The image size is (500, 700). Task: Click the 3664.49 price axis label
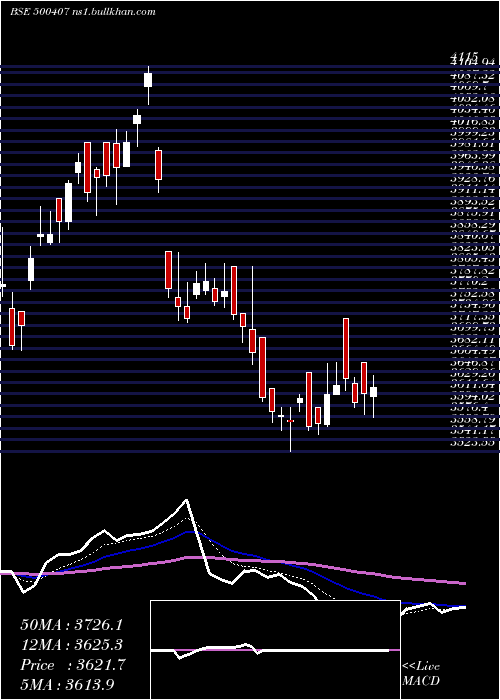474,351
